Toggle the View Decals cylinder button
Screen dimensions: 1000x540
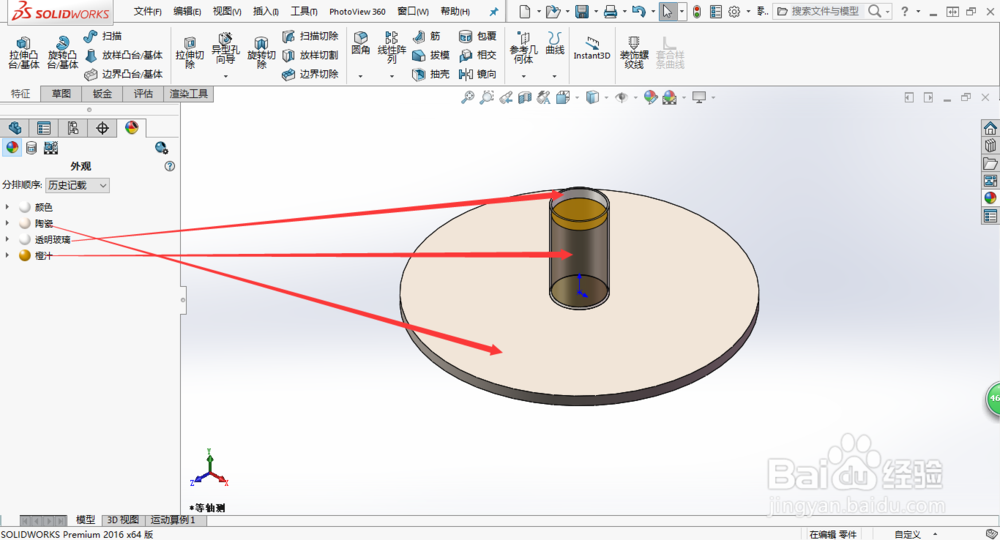click(x=31, y=148)
